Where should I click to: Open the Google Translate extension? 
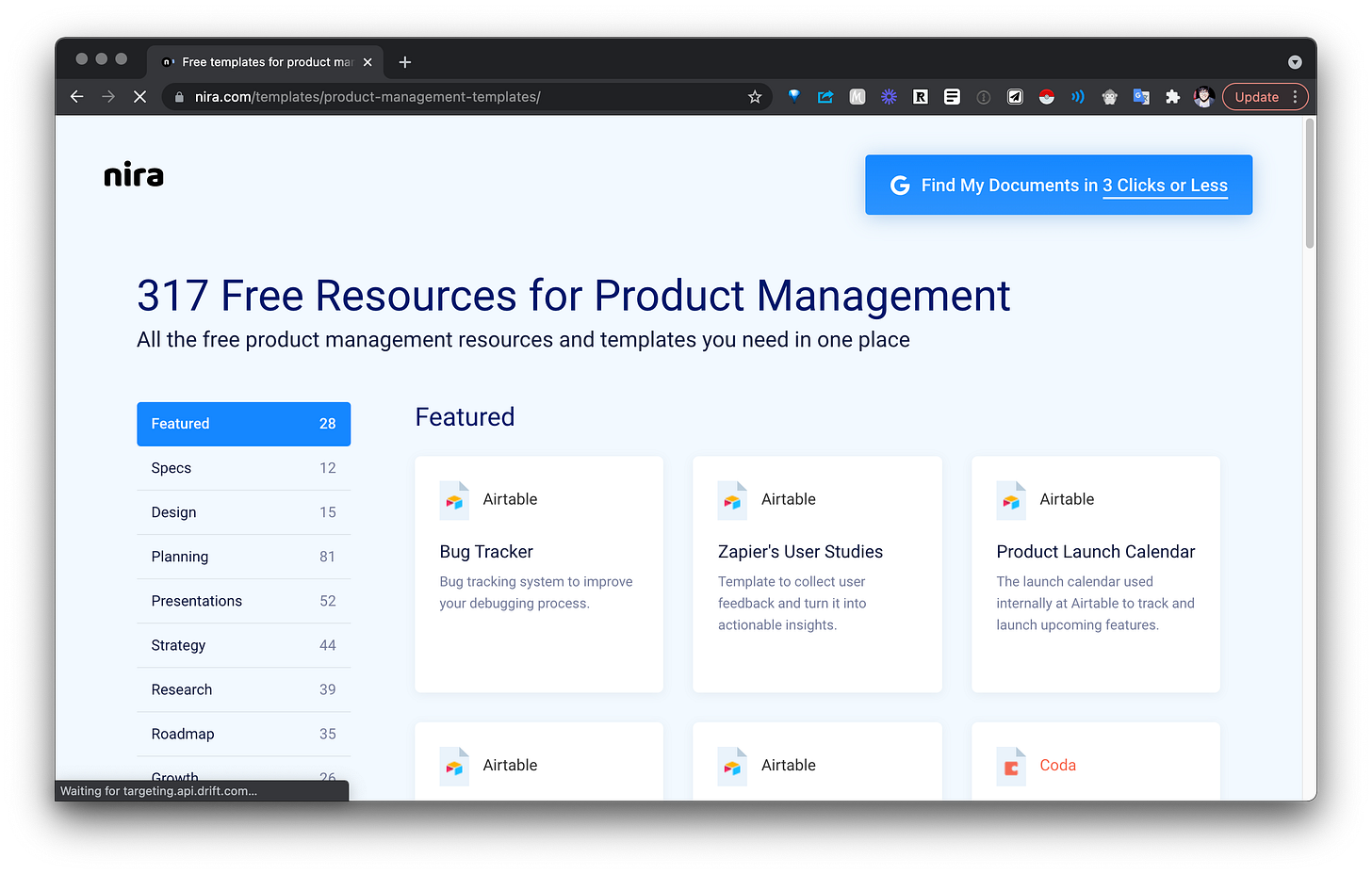pyautogui.click(x=1141, y=96)
